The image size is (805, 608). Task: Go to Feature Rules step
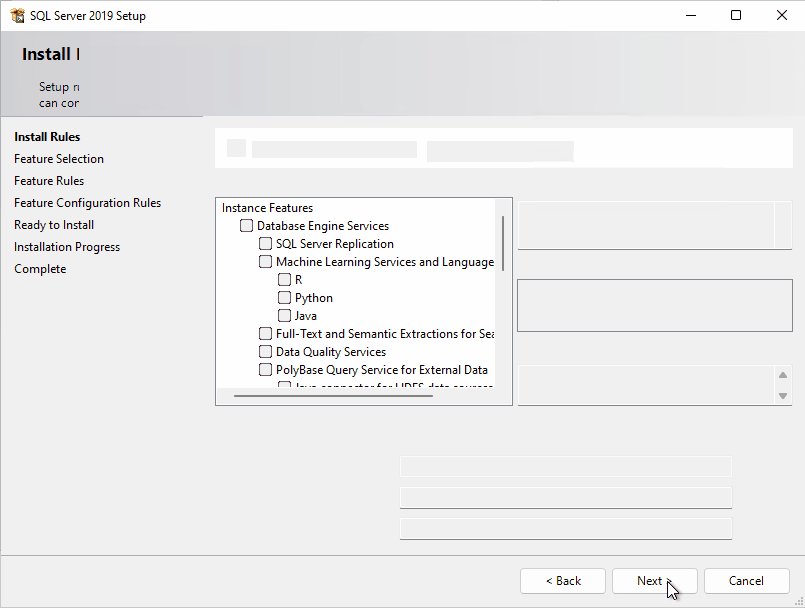click(x=49, y=181)
